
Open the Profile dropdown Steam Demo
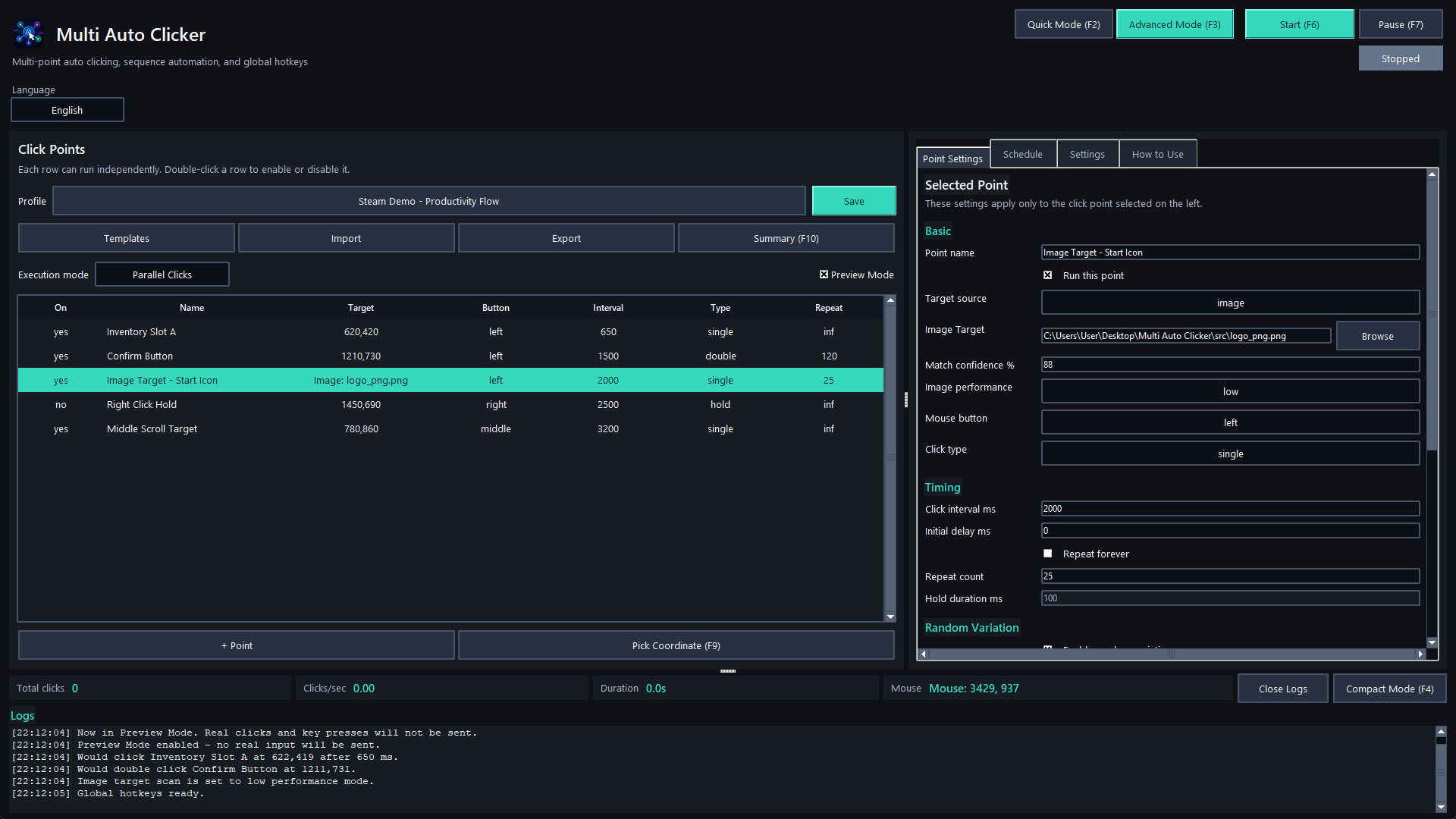point(428,201)
